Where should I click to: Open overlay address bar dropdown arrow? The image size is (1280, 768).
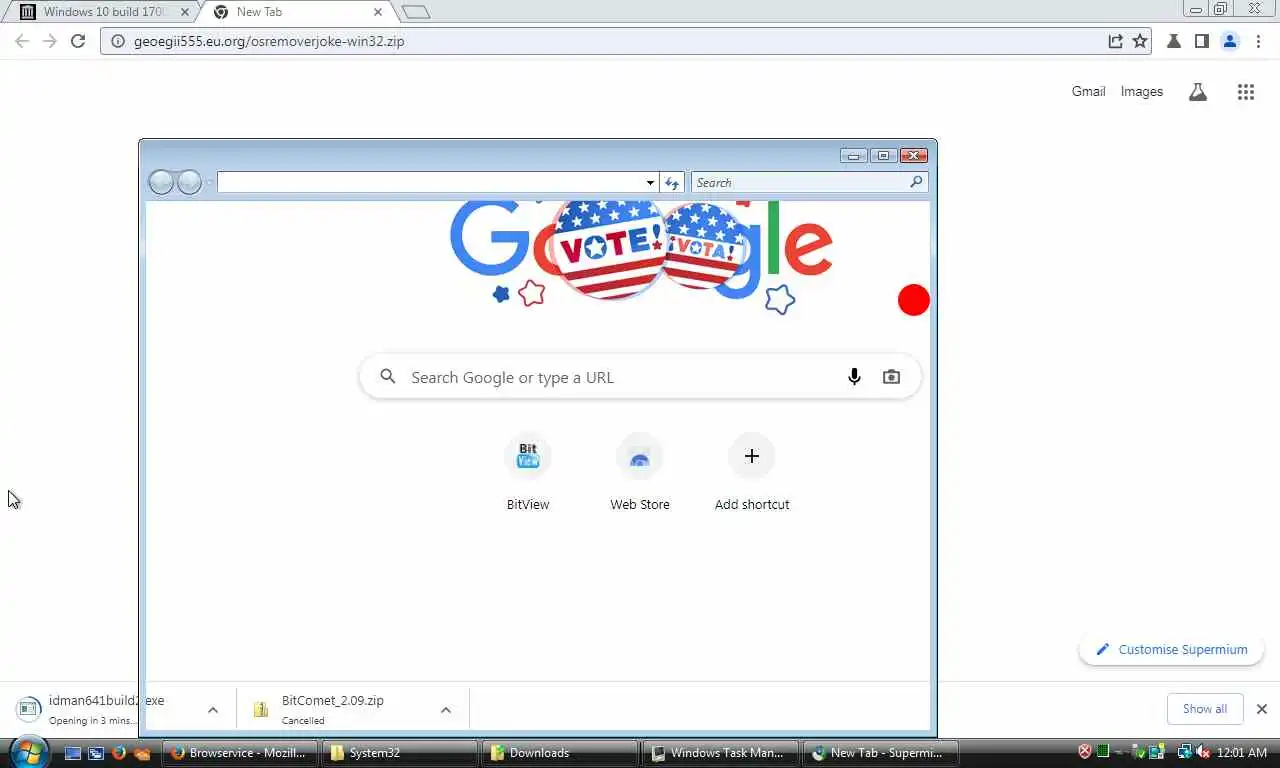[x=650, y=182]
